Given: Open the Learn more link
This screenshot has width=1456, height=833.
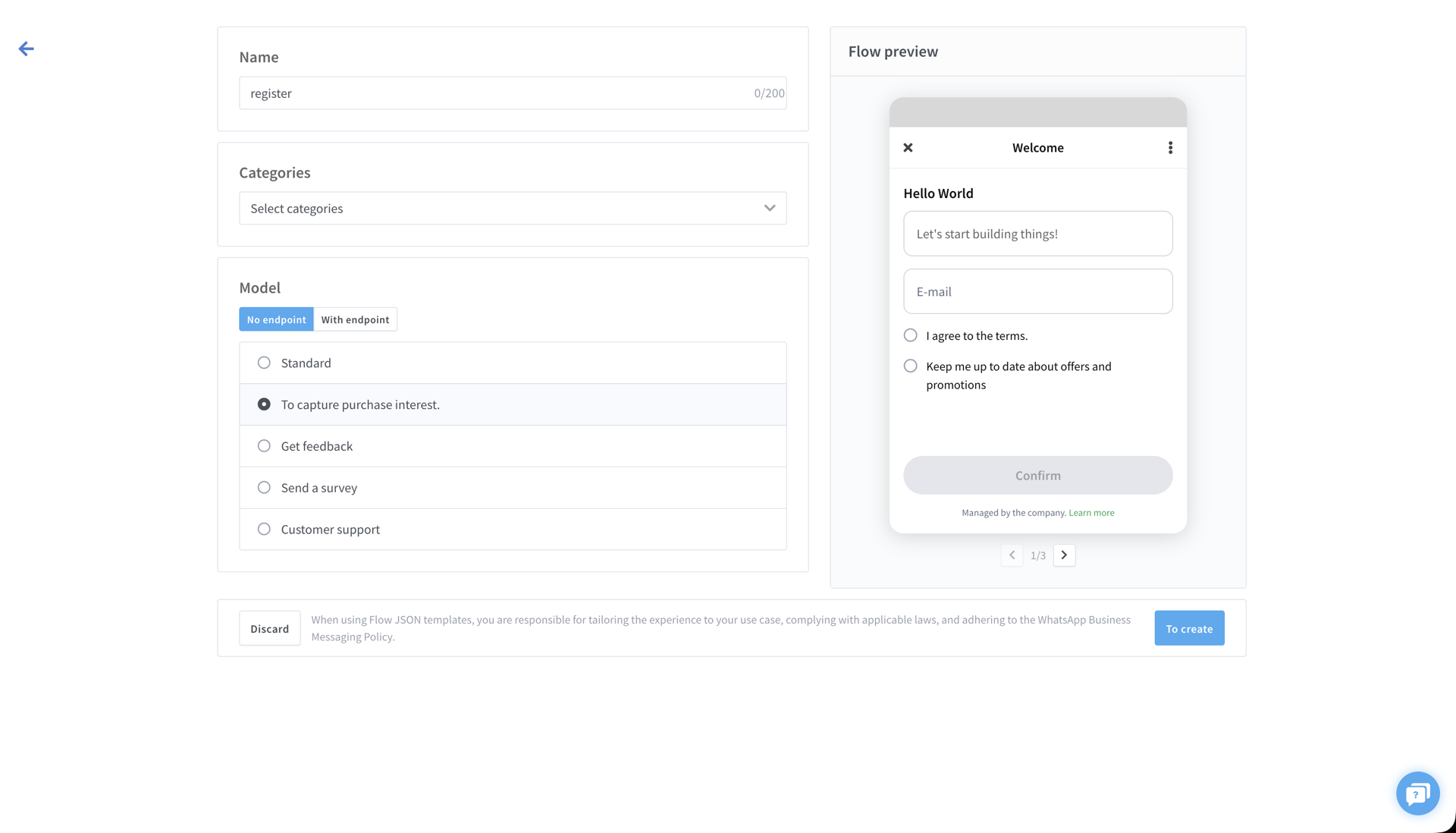Looking at the screenshot, I should coord(1091,513).
